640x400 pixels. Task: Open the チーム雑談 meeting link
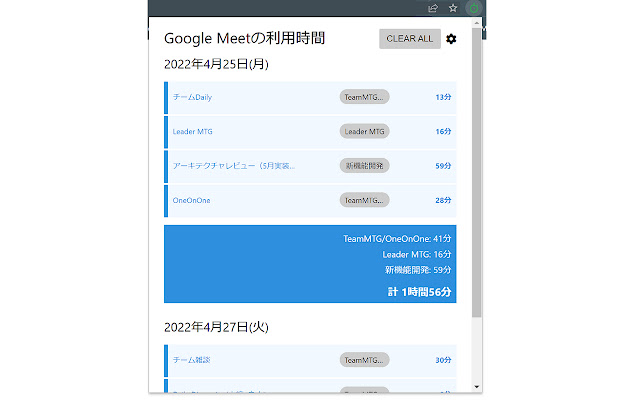click(x=191, y=360)
